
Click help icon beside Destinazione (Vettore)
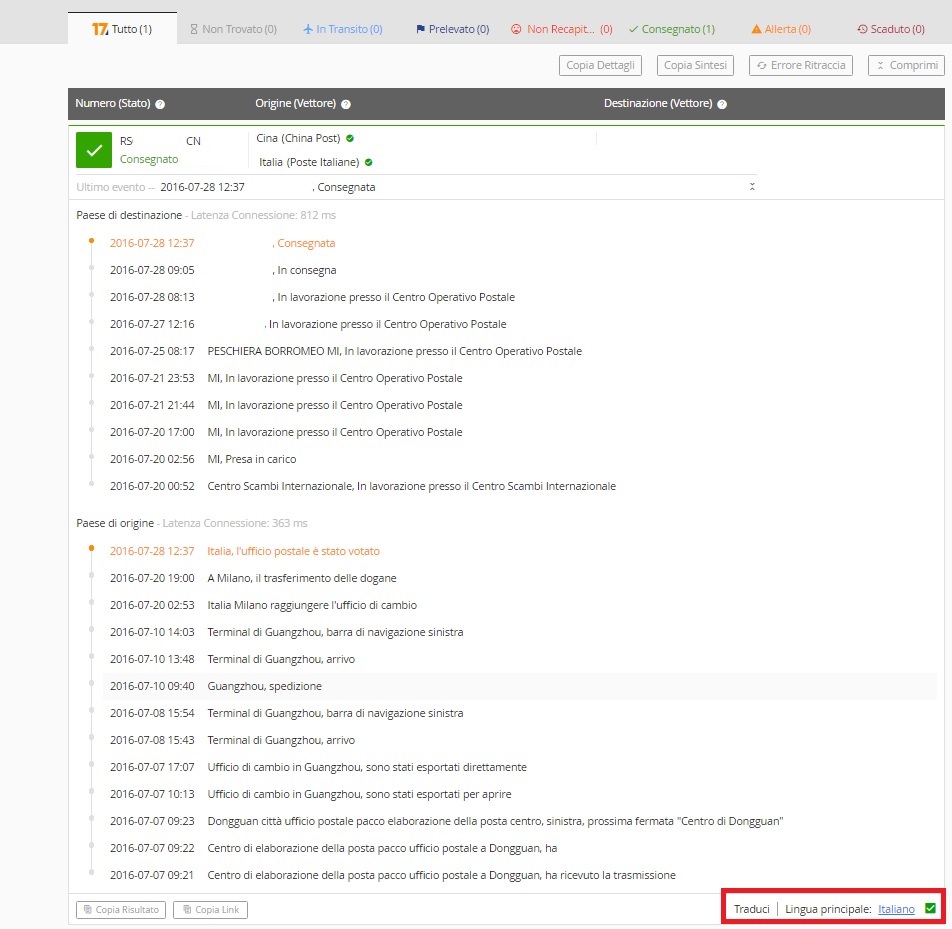coord(722,104)
